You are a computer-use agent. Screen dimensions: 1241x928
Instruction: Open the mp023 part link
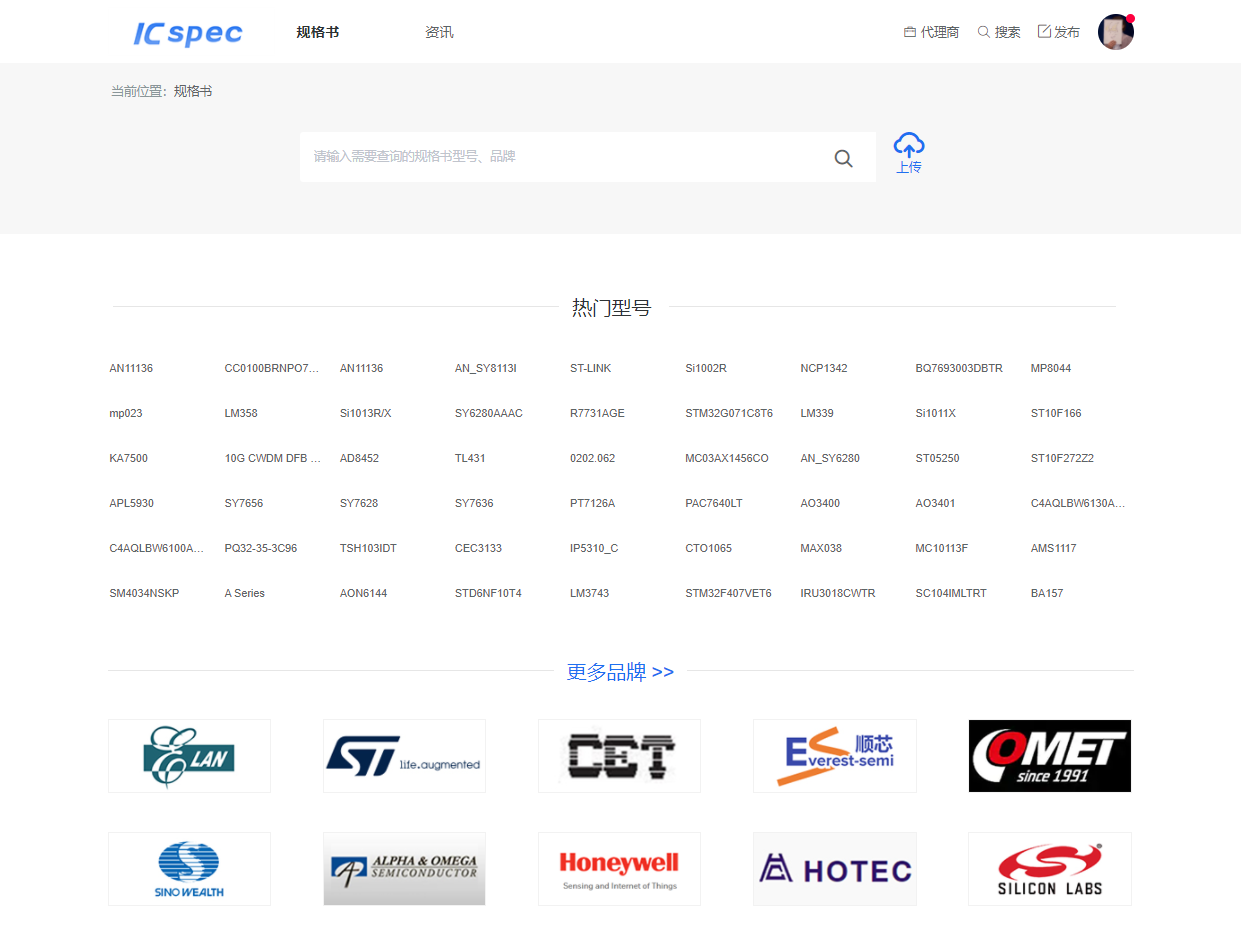(x=126, y=413)
